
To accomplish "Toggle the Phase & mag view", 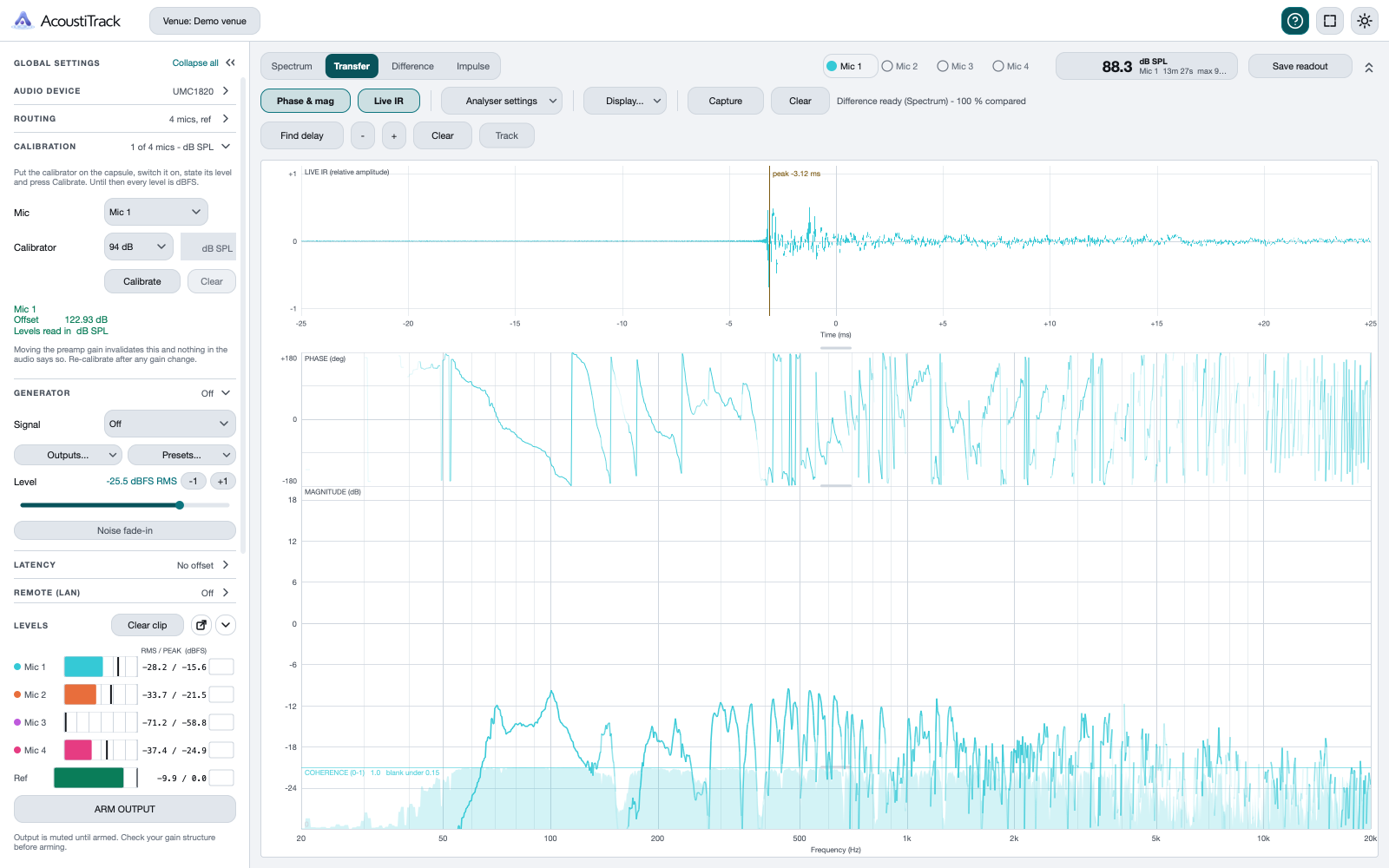I will tap(306, 101).
